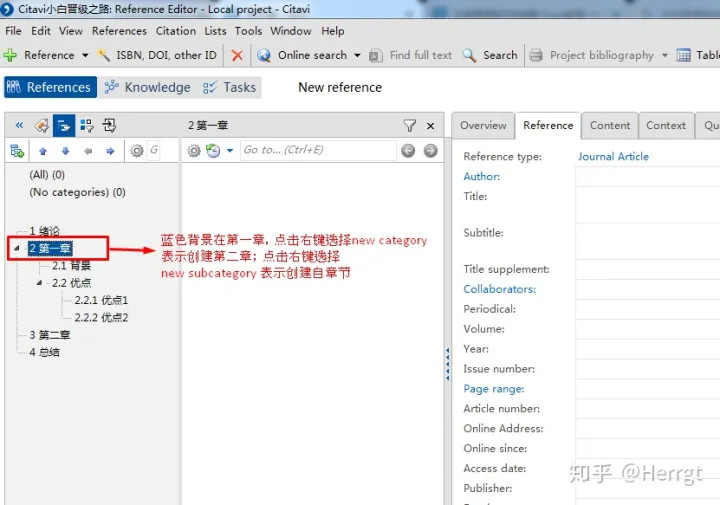Select (All) (0) in category list
Viewport: 720px width, 505px height.
(47, 175)
